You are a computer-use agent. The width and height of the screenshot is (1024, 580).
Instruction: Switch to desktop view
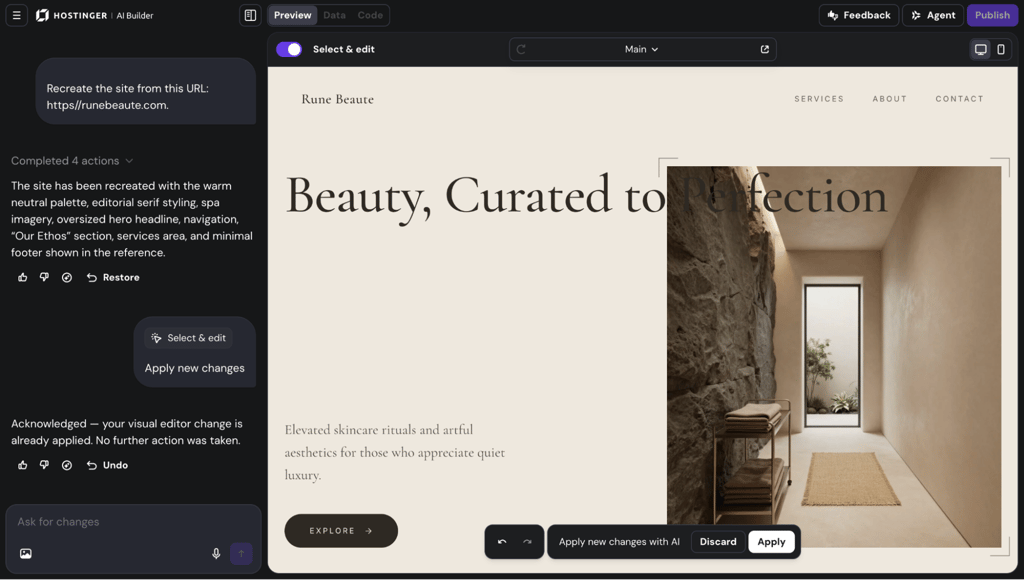click(980, 49)
